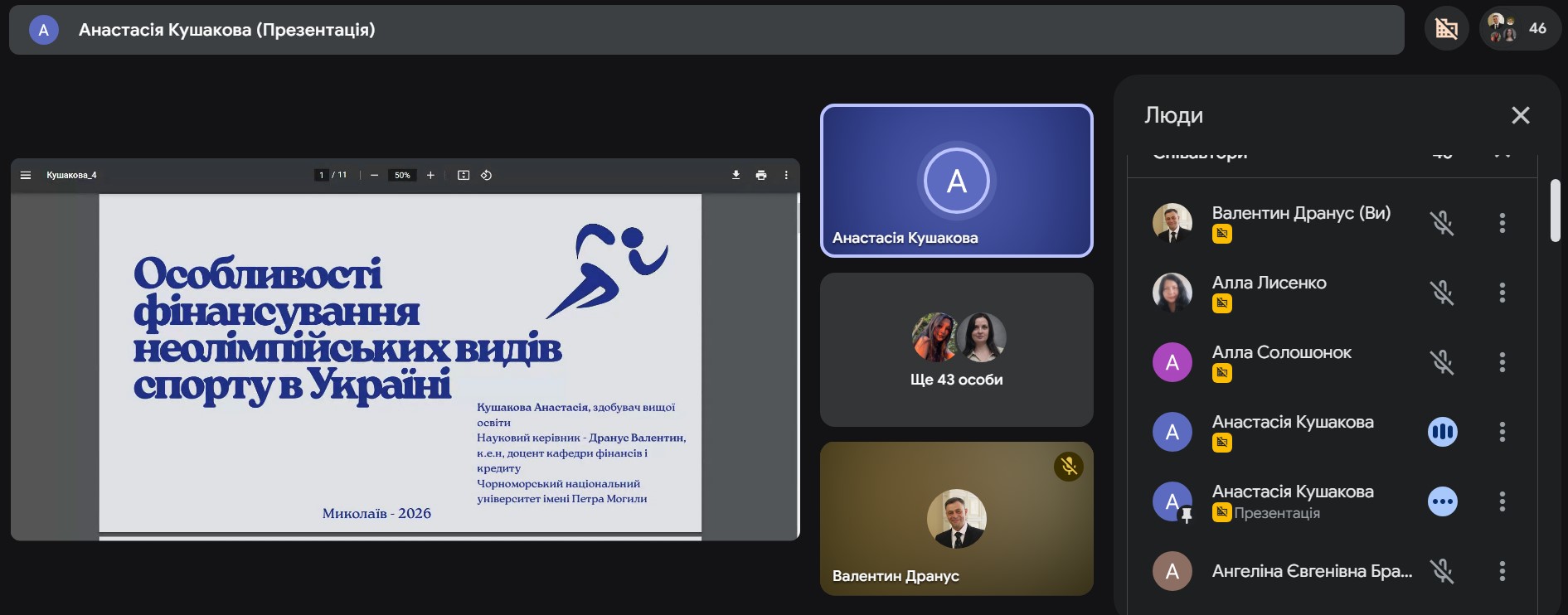Open more options for Ангеліна Євгенівна
The image size is (1568, 615).
point(1502,571)
